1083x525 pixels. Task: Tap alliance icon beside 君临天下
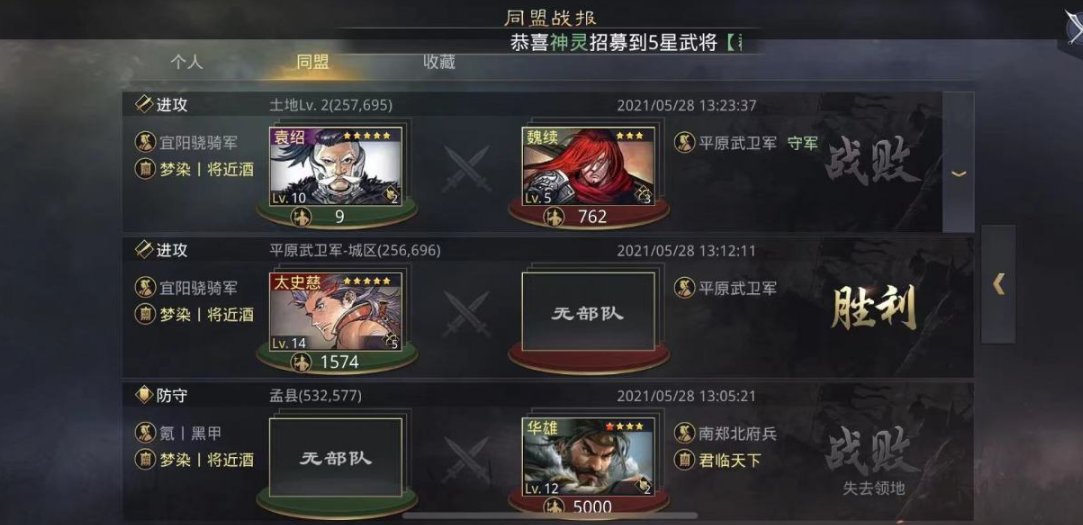tap(684, 459)
